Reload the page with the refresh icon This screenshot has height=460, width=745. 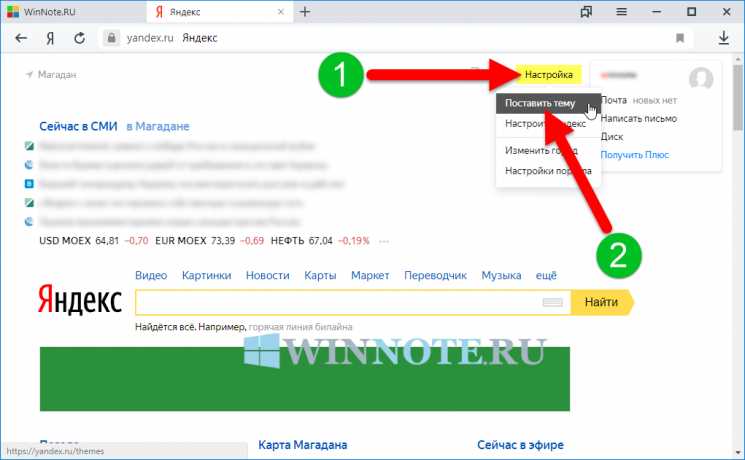76,38
